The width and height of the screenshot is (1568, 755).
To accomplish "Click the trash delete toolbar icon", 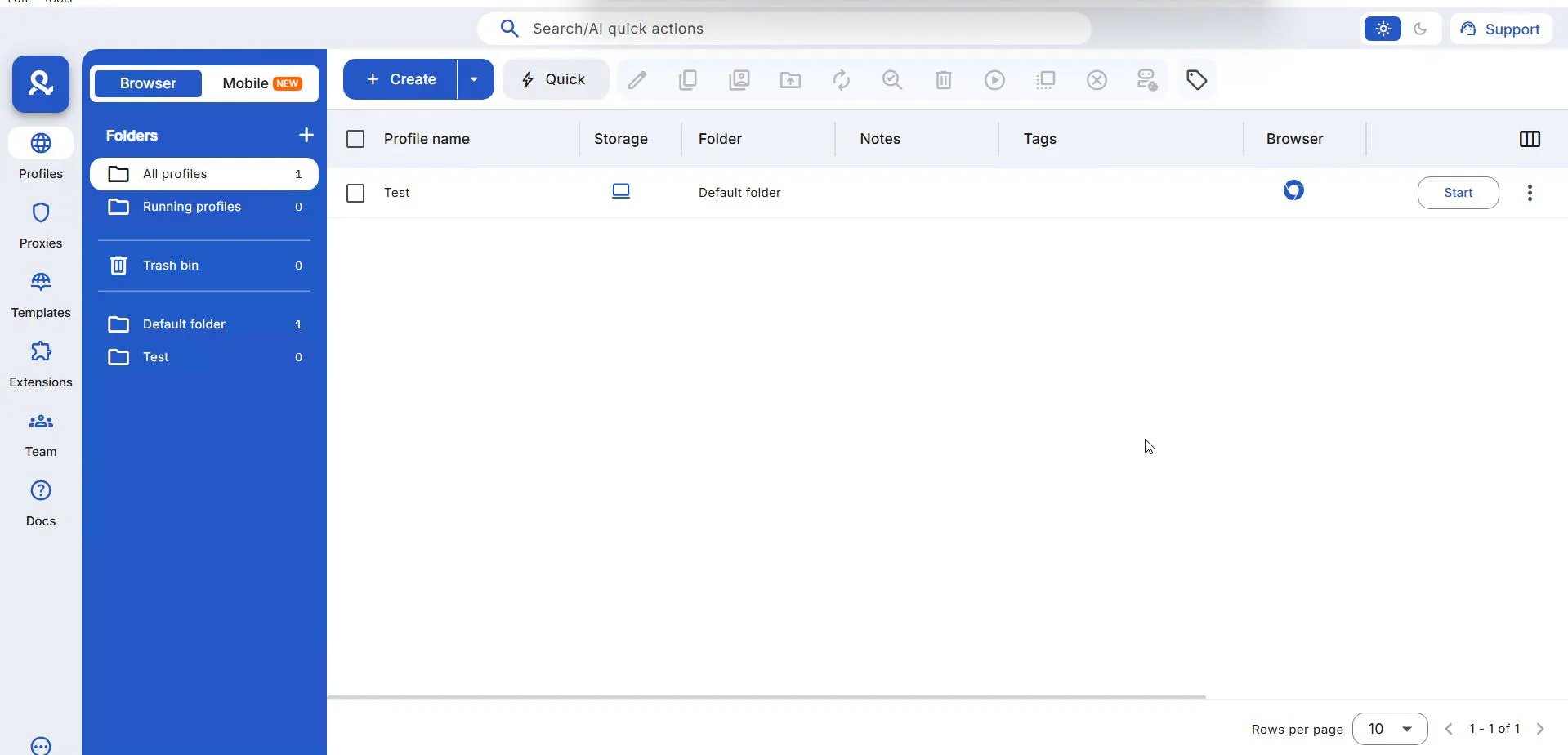I will [944, 80].
